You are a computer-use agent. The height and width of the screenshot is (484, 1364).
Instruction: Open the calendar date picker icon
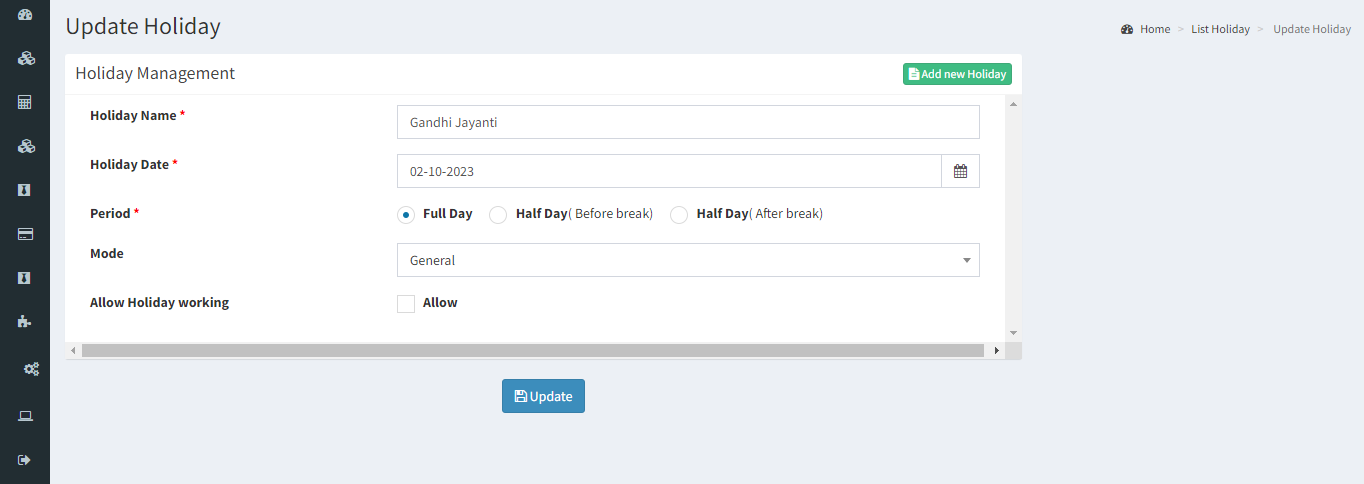(960, 171)
